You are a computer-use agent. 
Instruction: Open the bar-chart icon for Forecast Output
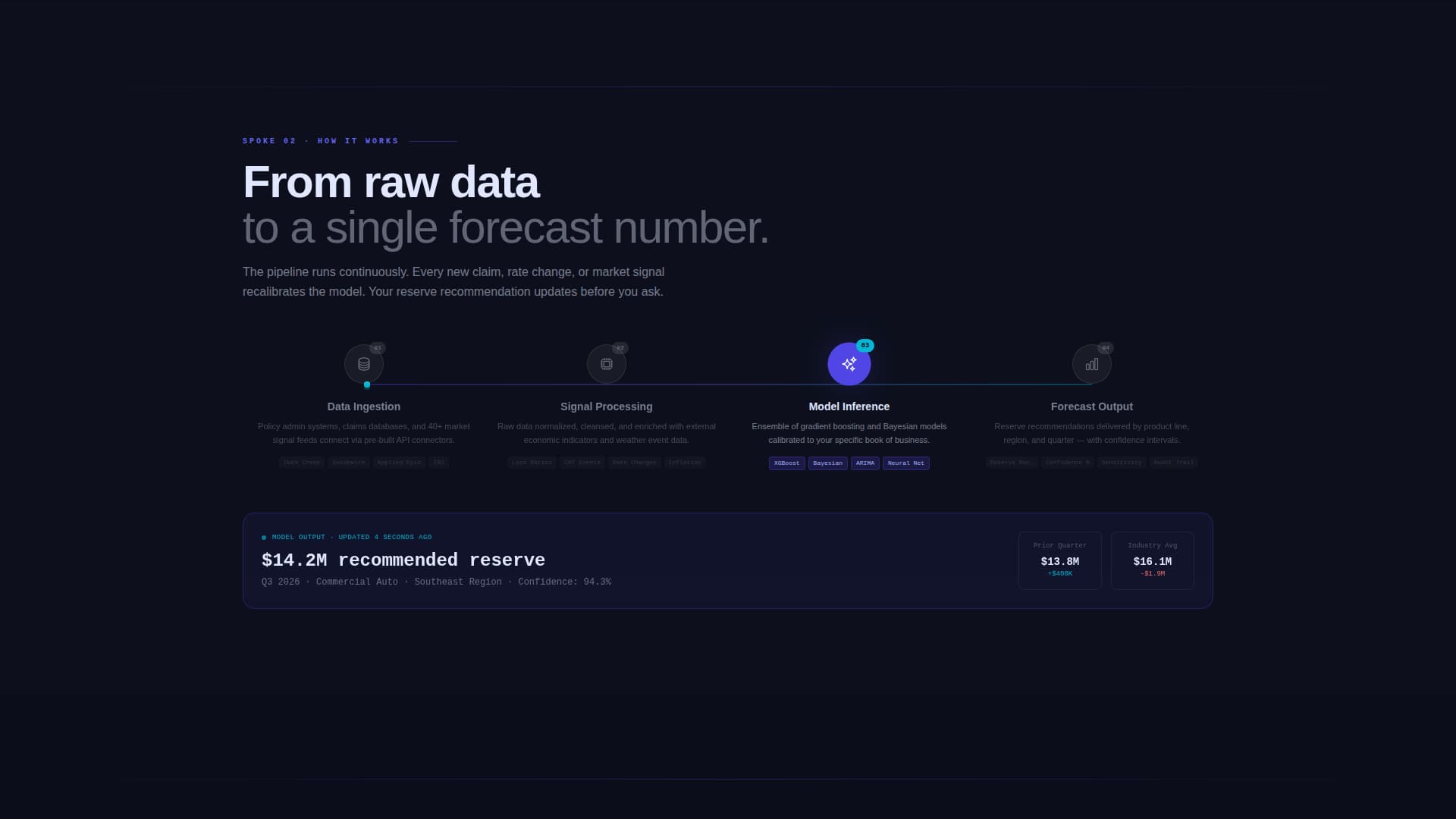1091,363
